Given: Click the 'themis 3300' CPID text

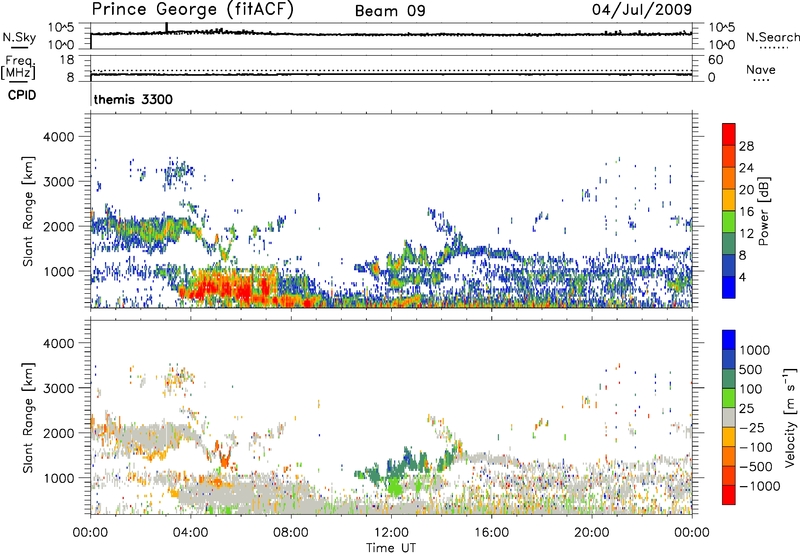Looking at the screenshot, I should coord(133,99).
